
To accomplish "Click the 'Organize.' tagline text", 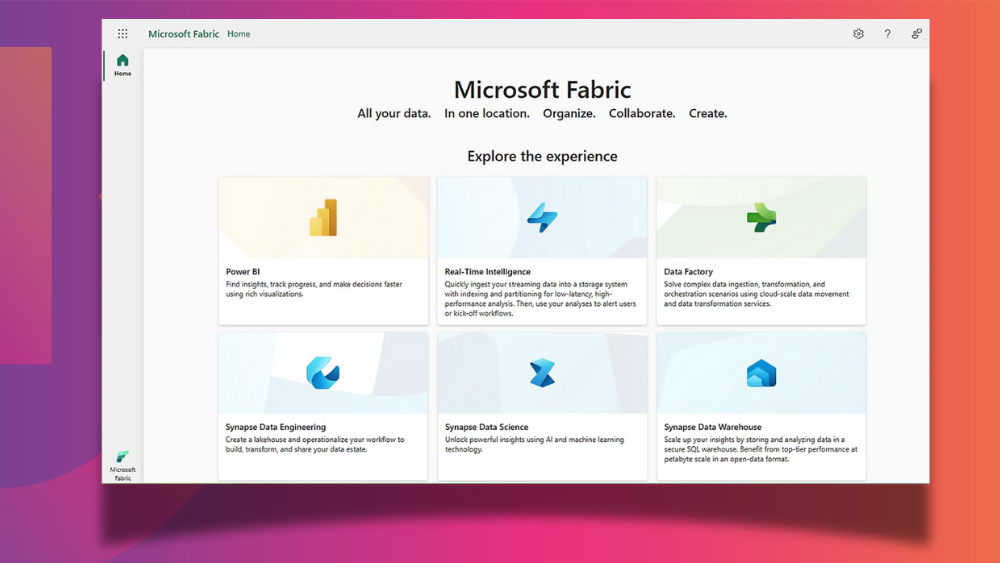I will pyautogui.click(x=569, y=113).
